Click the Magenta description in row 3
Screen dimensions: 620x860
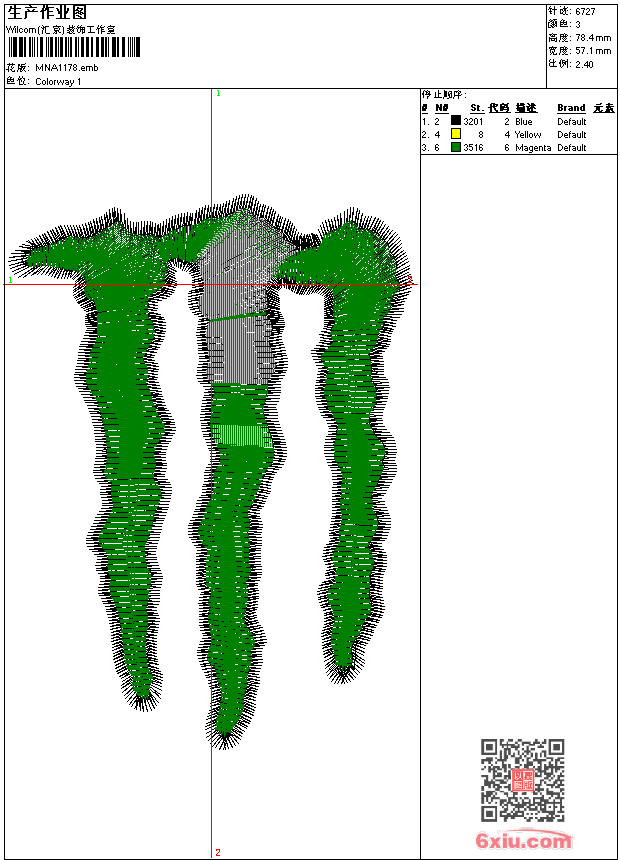(533, 148)
